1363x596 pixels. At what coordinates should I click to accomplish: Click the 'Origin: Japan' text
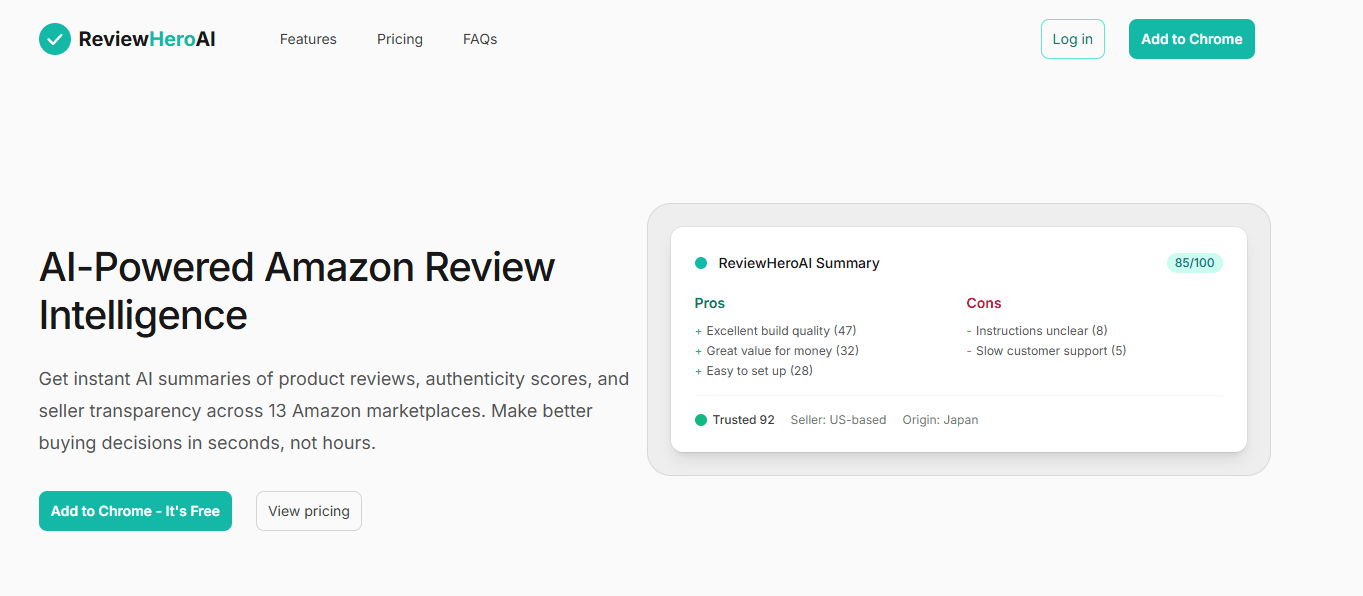pos(940,420)
